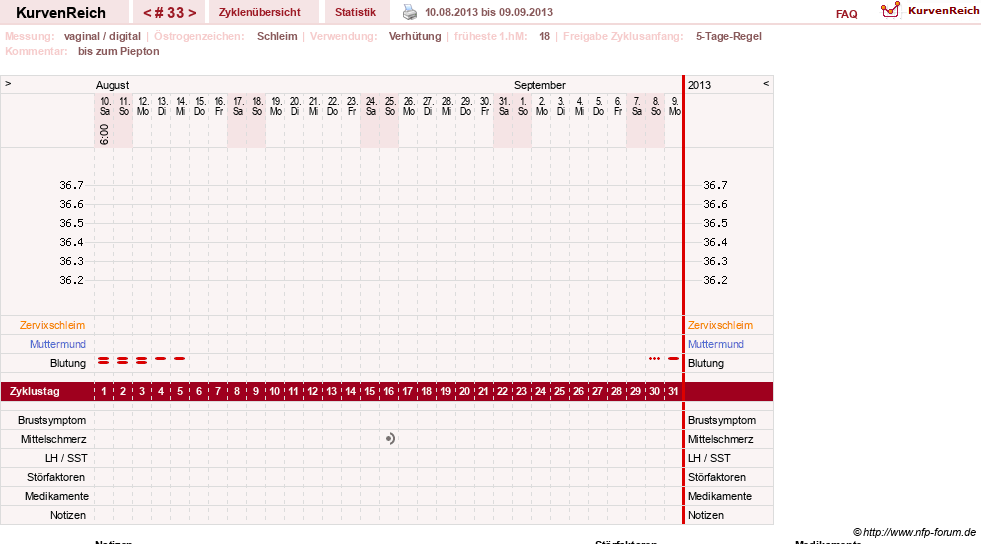Click the KurvenReich crown logo icon
The image size is (981, 544).
coord(890,10)
